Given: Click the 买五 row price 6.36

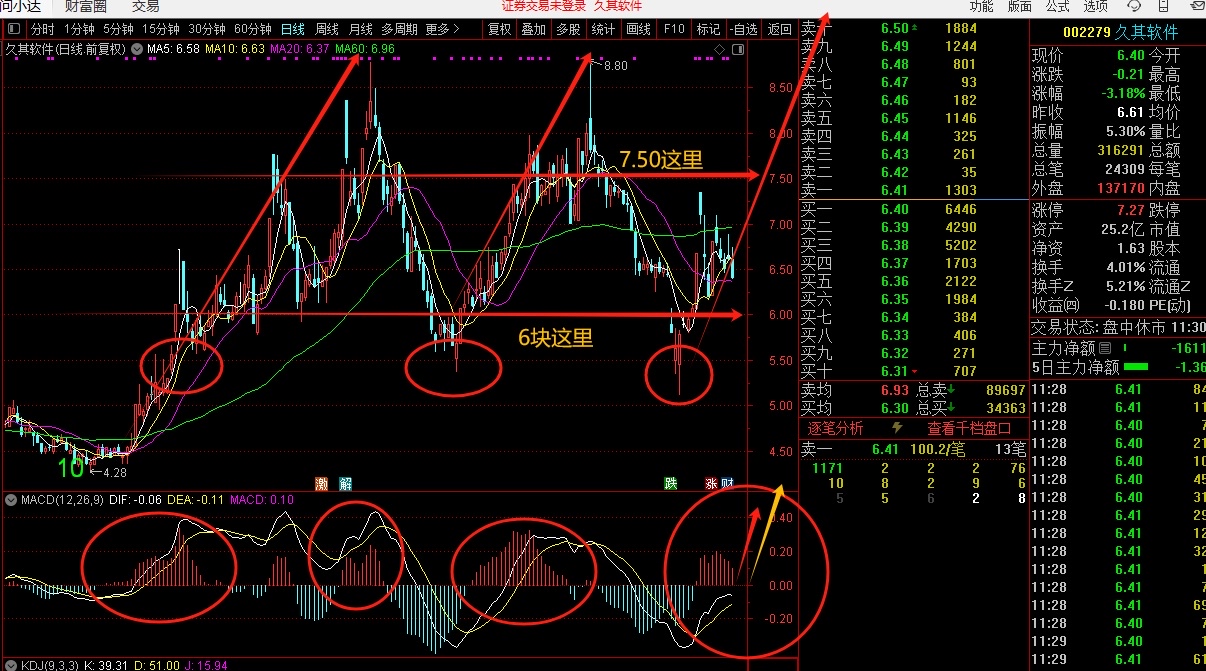Looking at the screenshot, I should point(894,281).
